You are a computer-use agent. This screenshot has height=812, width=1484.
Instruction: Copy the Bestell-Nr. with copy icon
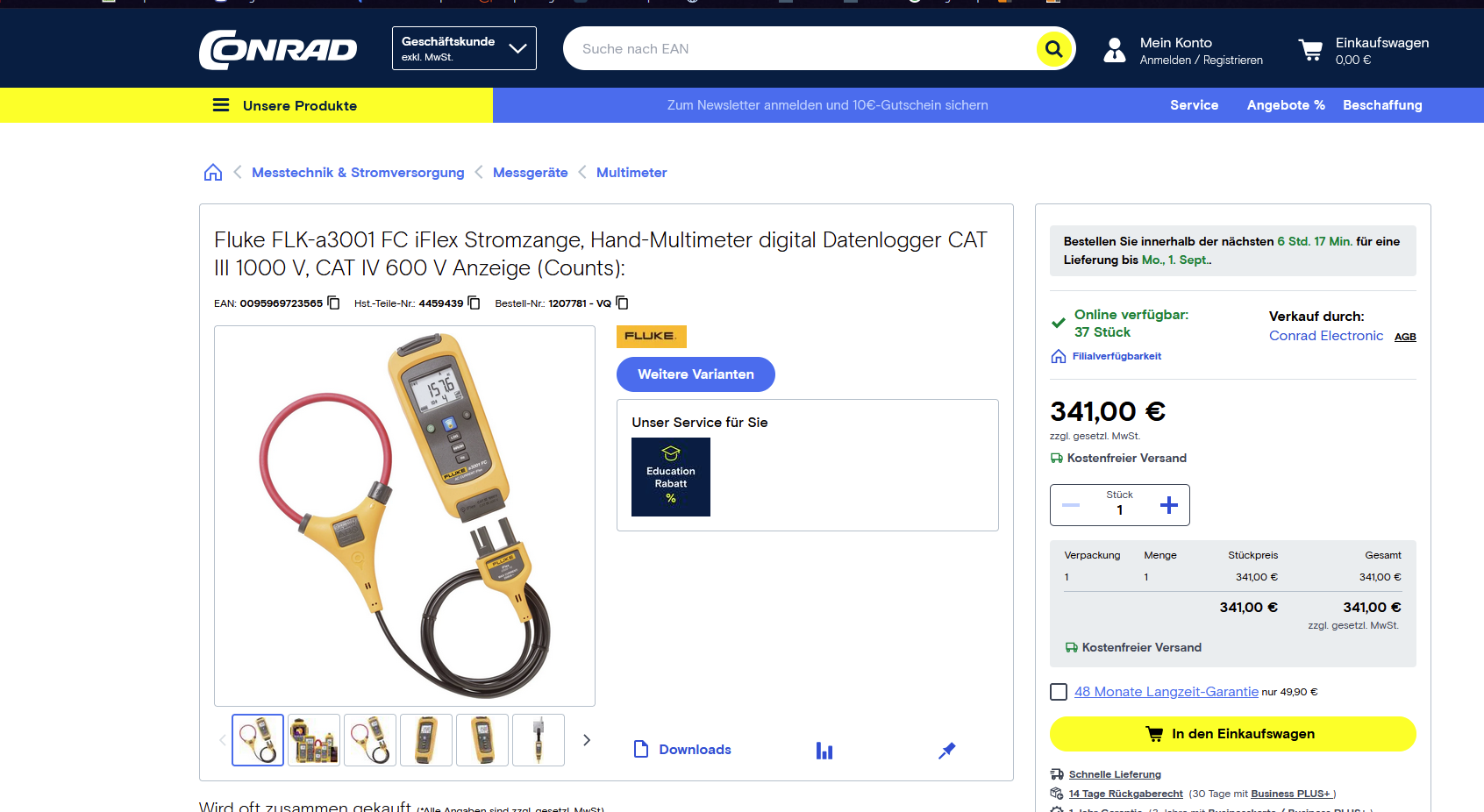[x=623, y=303]
